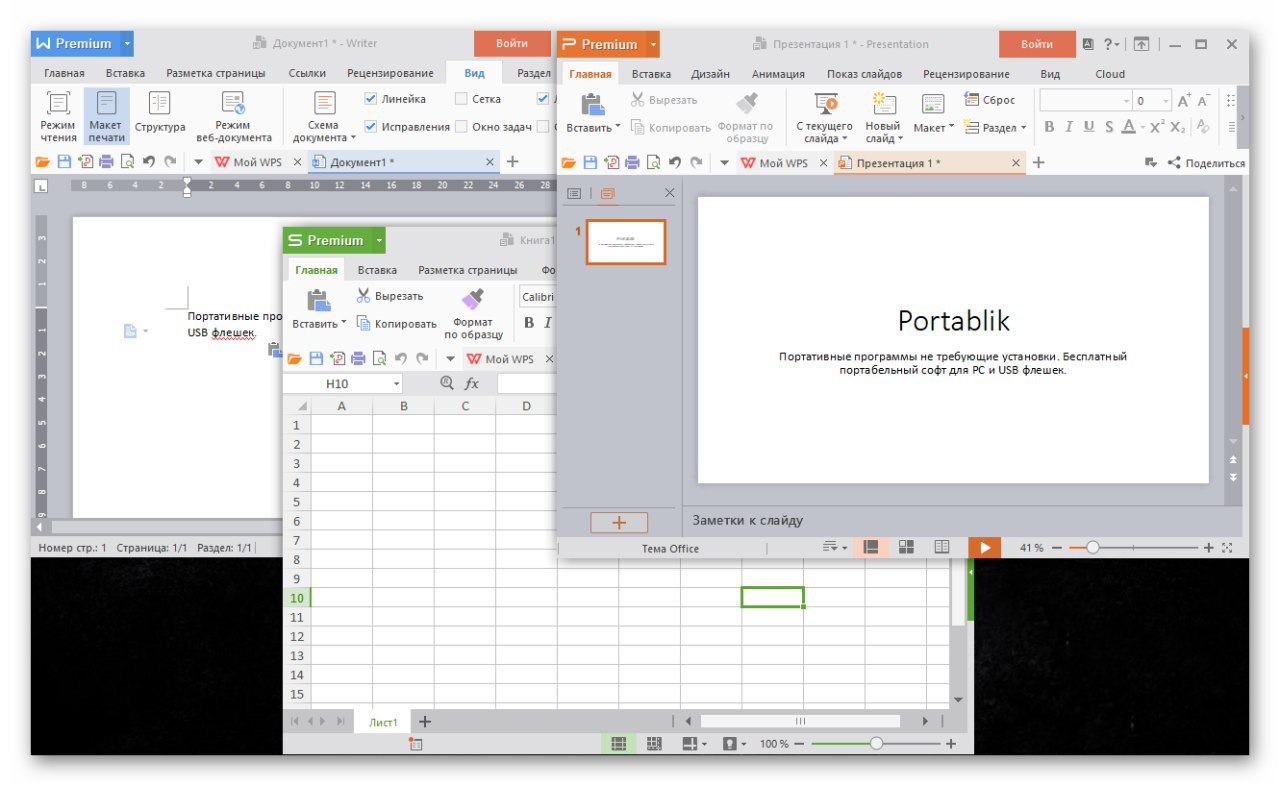Click Save icon in Presentation quick toolbar

pos(590,163)
